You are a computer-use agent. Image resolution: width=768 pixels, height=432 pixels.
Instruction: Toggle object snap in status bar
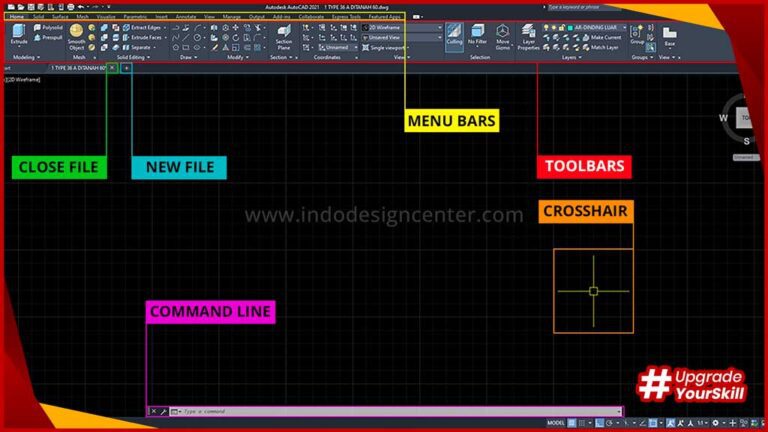pyautogui.click(x=652, y=423)
